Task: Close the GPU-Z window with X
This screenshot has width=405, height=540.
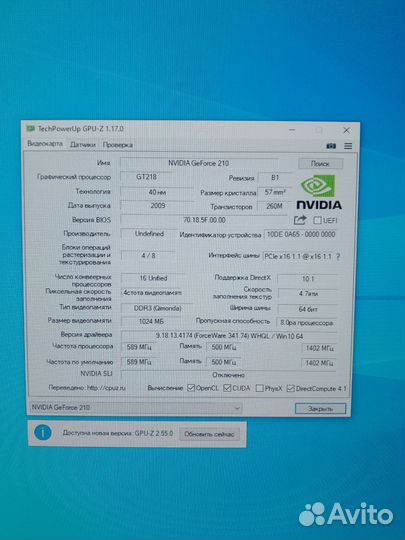Action: [x=346, y=130]
